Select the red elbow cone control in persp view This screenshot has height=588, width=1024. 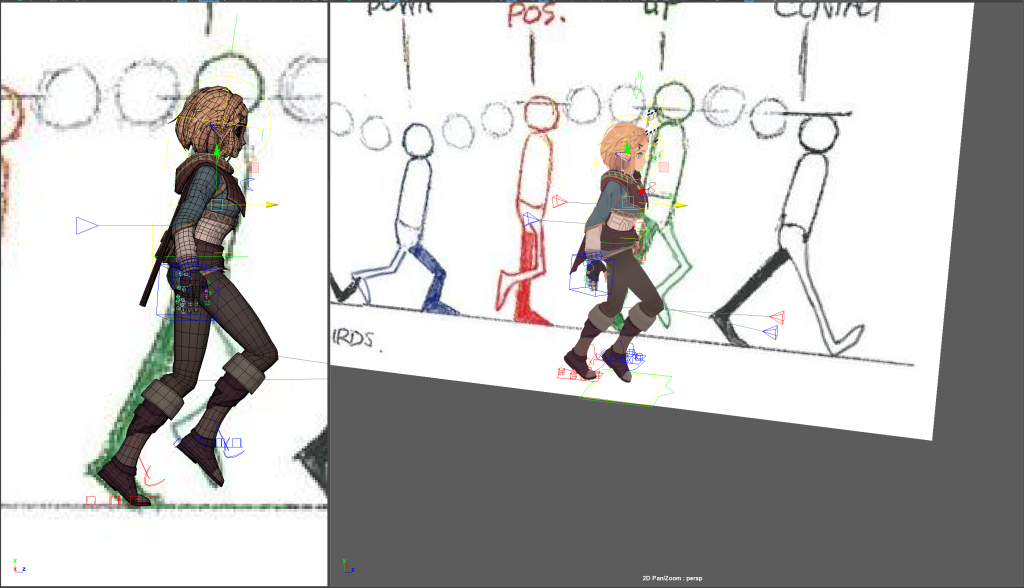pyautogui.click(x=559, y=201)
